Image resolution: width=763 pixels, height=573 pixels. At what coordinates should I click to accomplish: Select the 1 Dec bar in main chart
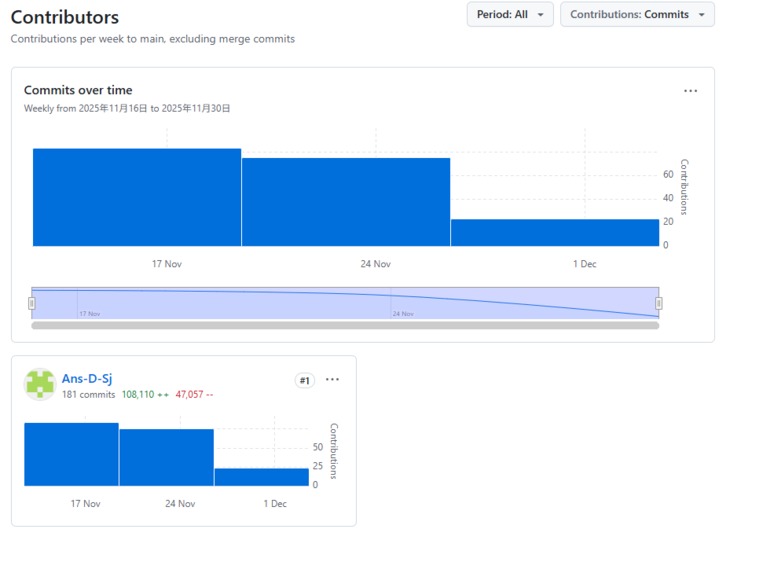click(x=555, y=233)
